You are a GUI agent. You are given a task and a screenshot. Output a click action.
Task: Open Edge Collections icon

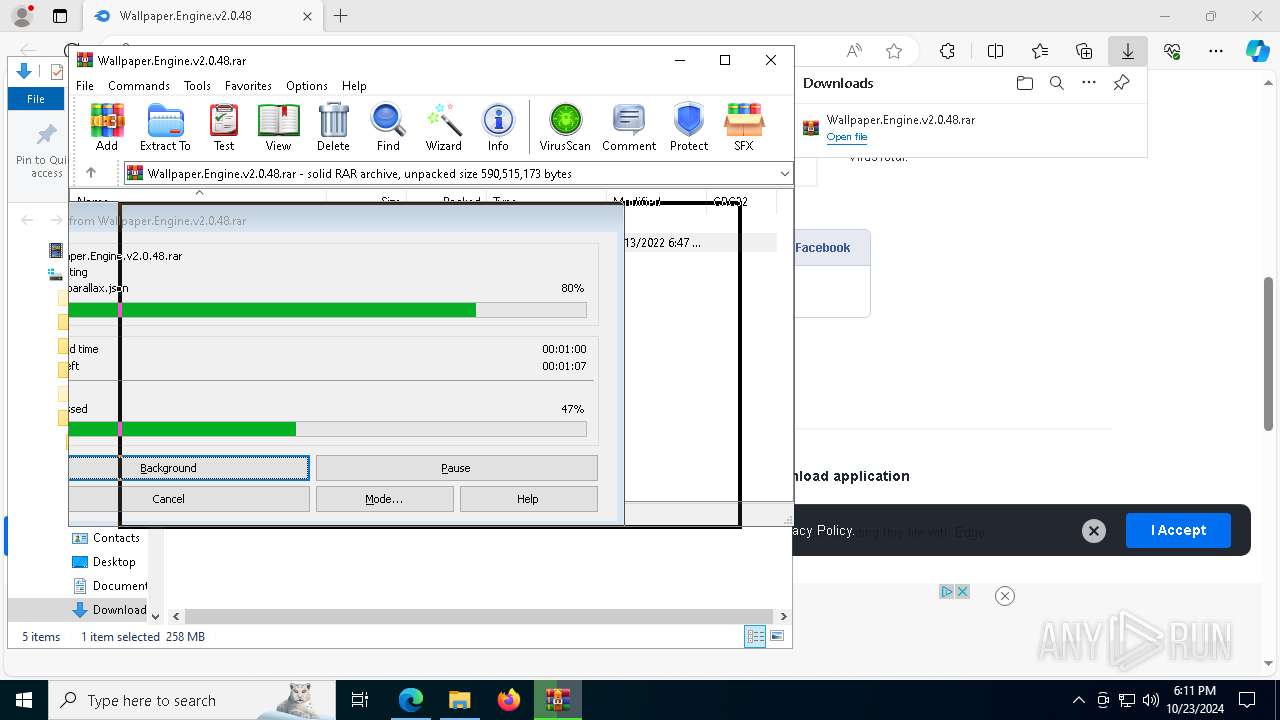1084,51
